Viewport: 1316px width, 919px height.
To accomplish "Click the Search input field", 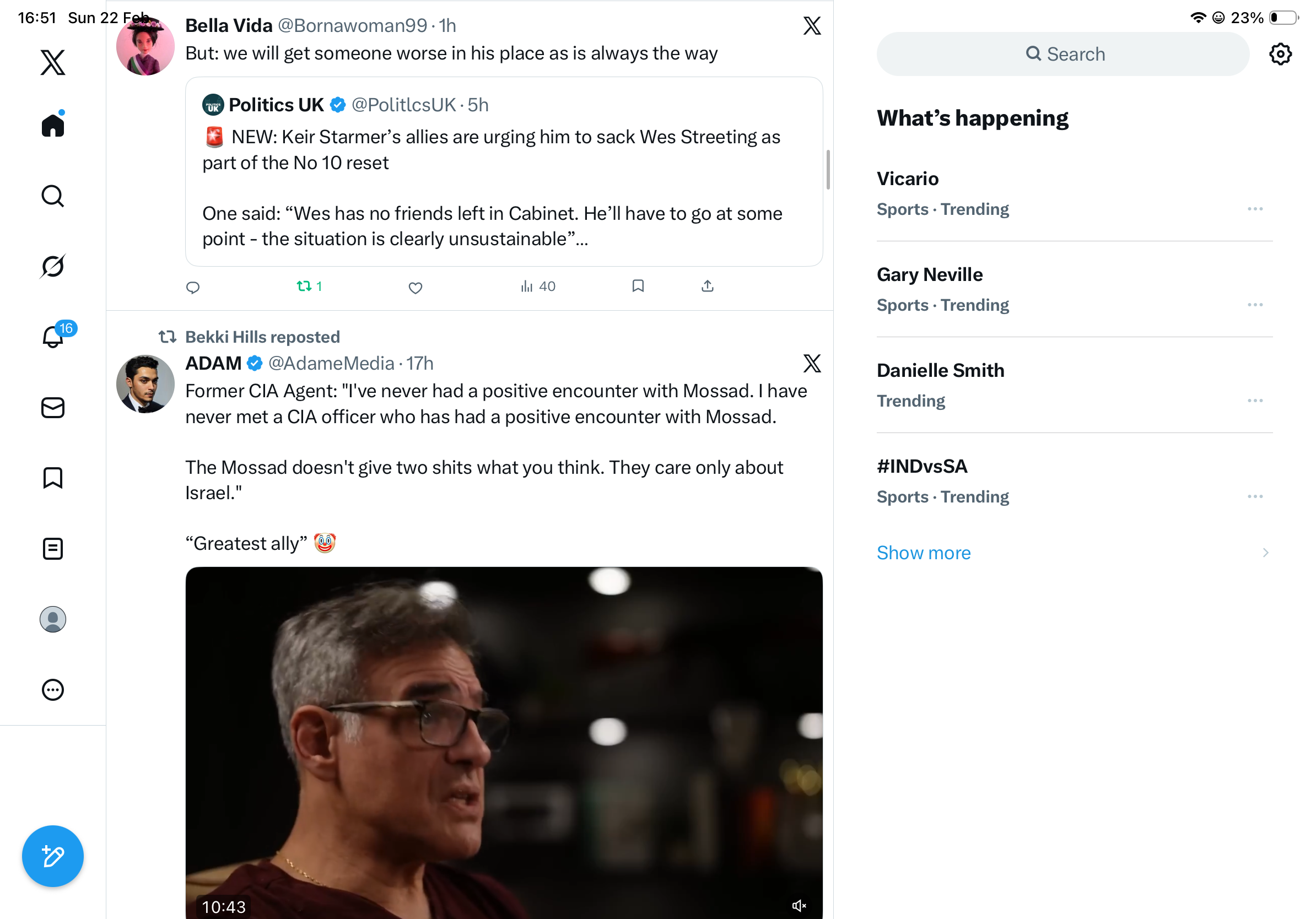I will (x=1062, y=54).
